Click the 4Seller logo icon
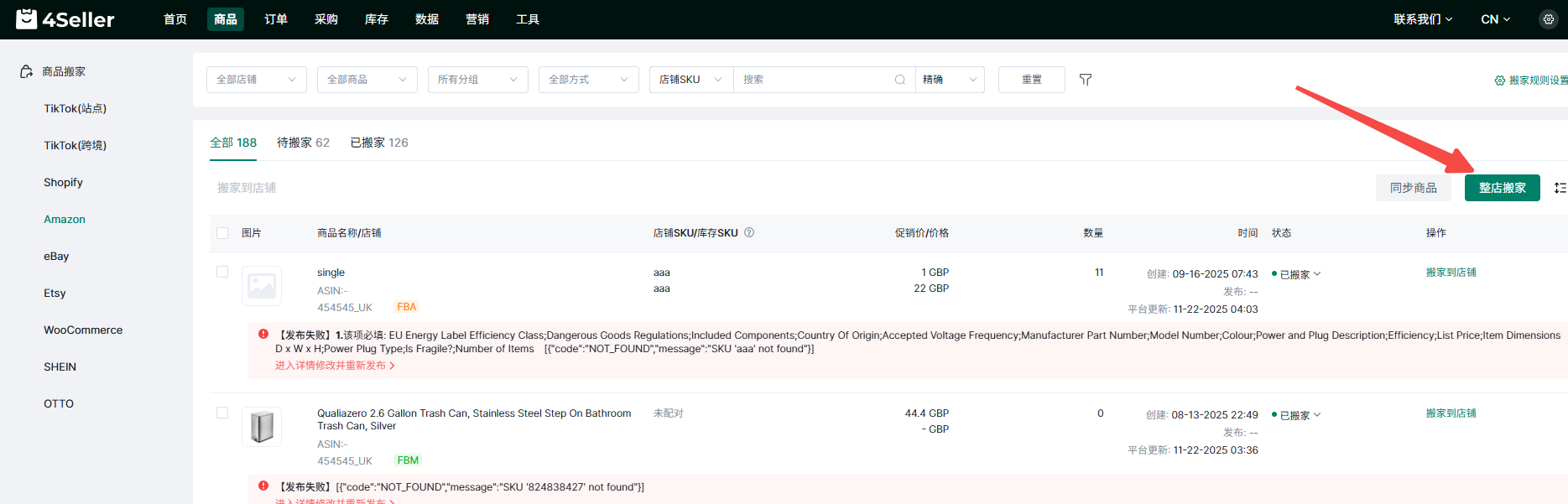The height and width of the screenshot is (504, 1568). coord(27,19)
